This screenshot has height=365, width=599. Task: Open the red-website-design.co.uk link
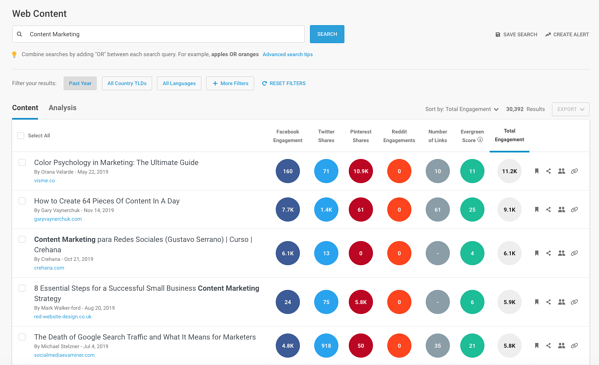click(x=63, y=316)
